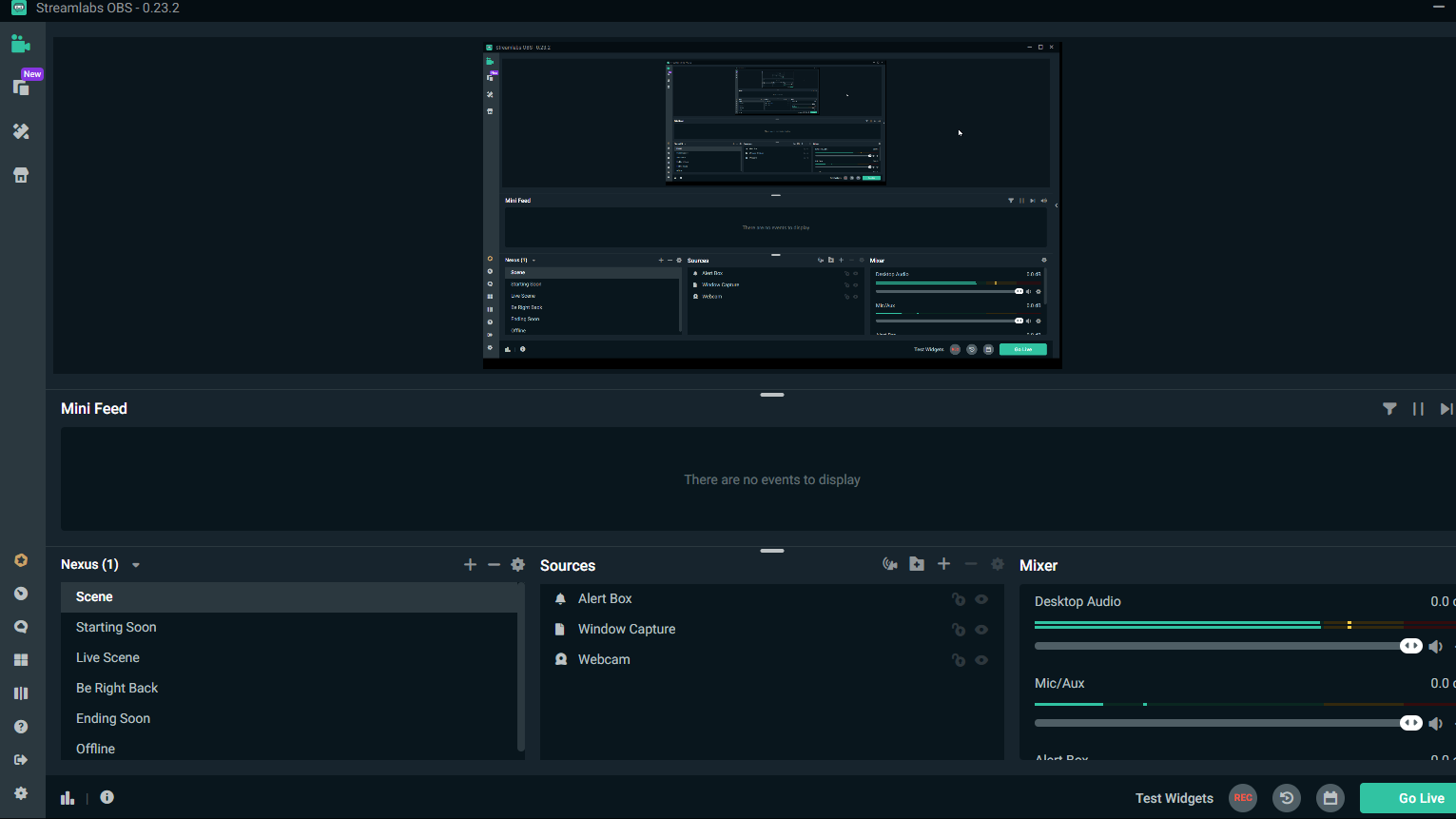
Task: Start recording with the REC button
Action: [x=1243, y=798]
